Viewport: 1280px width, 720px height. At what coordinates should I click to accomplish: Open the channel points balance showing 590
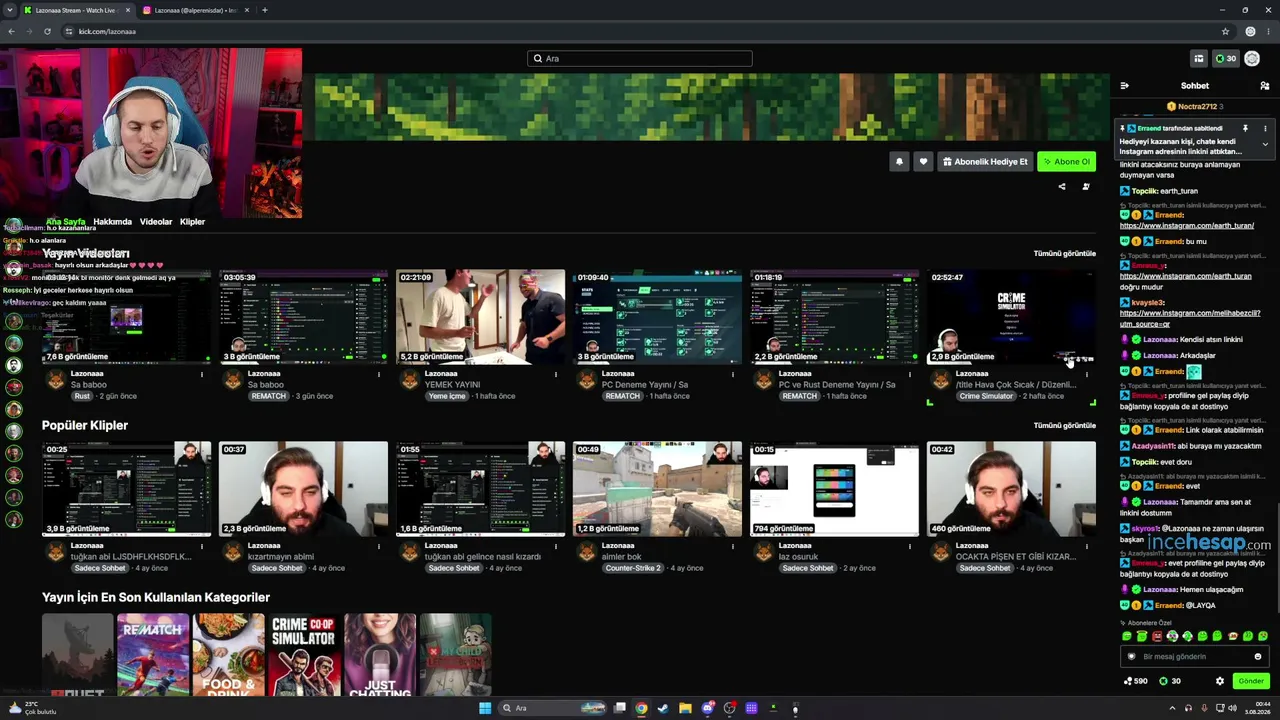(x=1136, y=681)
